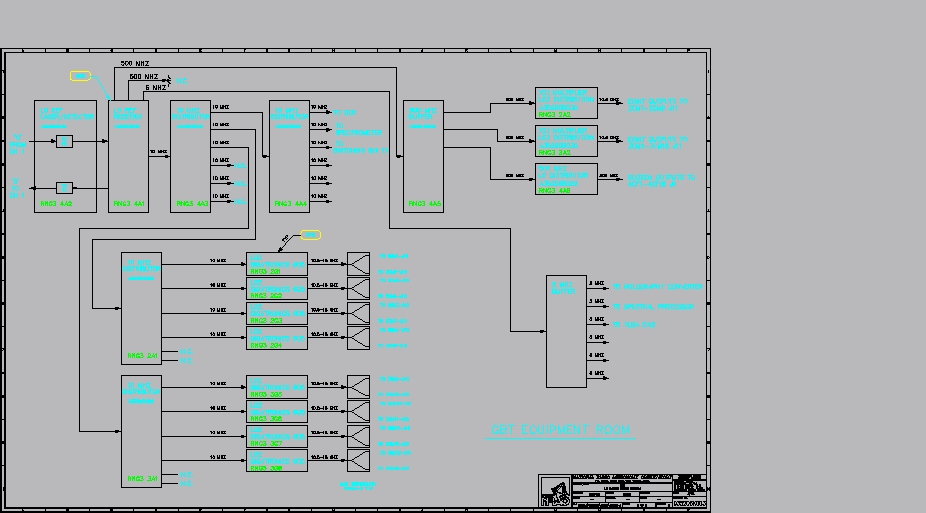The height and width of the screenshot is (513, 926).
Task: Select the LO1 distributor block RNG3 2A2
Action: pos(566,103)
